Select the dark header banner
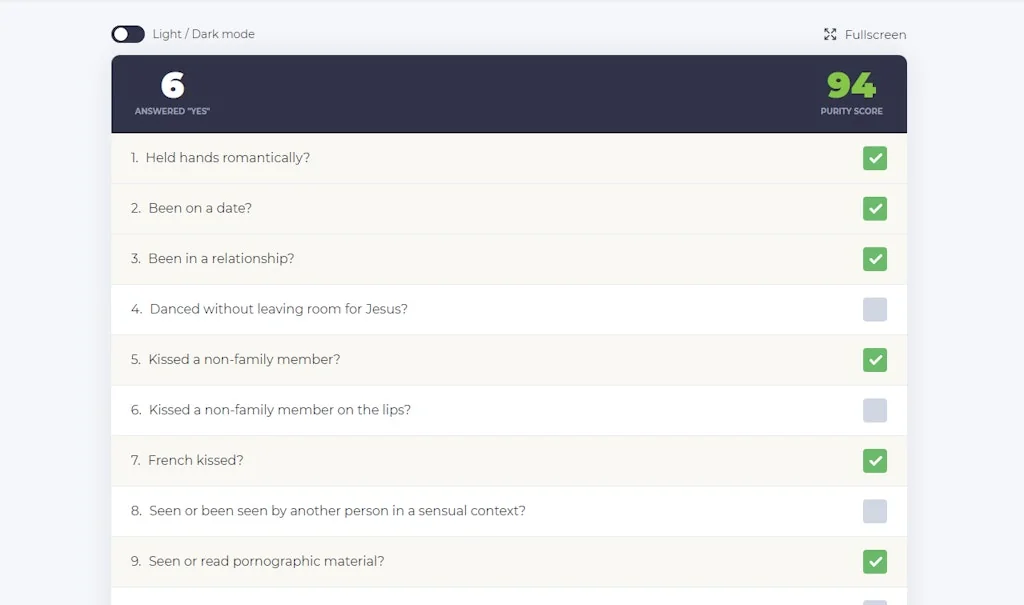Viewport: 1024px width, 605px height. (509, 93)
